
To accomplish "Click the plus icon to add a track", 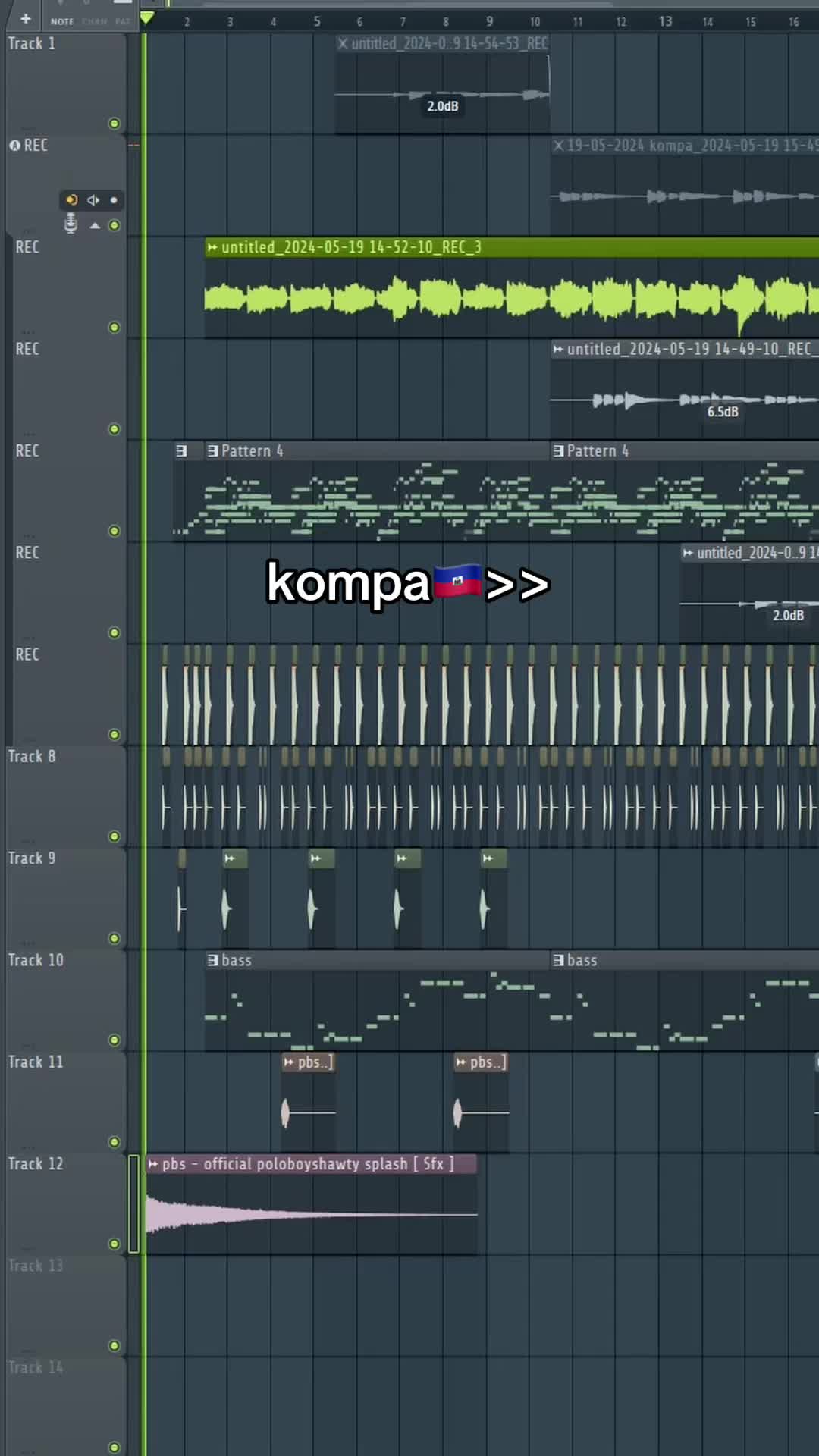I will [25, 19].
